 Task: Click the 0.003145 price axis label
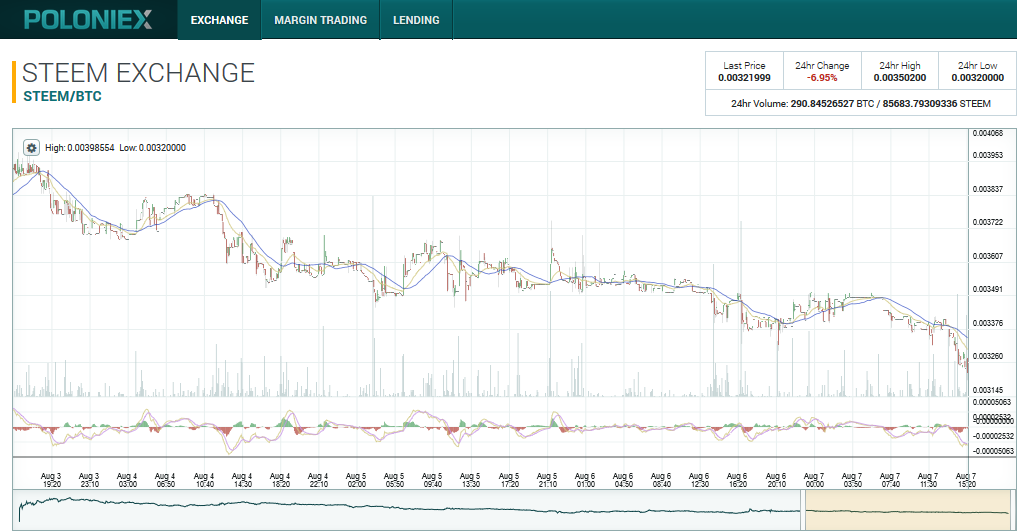[x=987, y=390]
